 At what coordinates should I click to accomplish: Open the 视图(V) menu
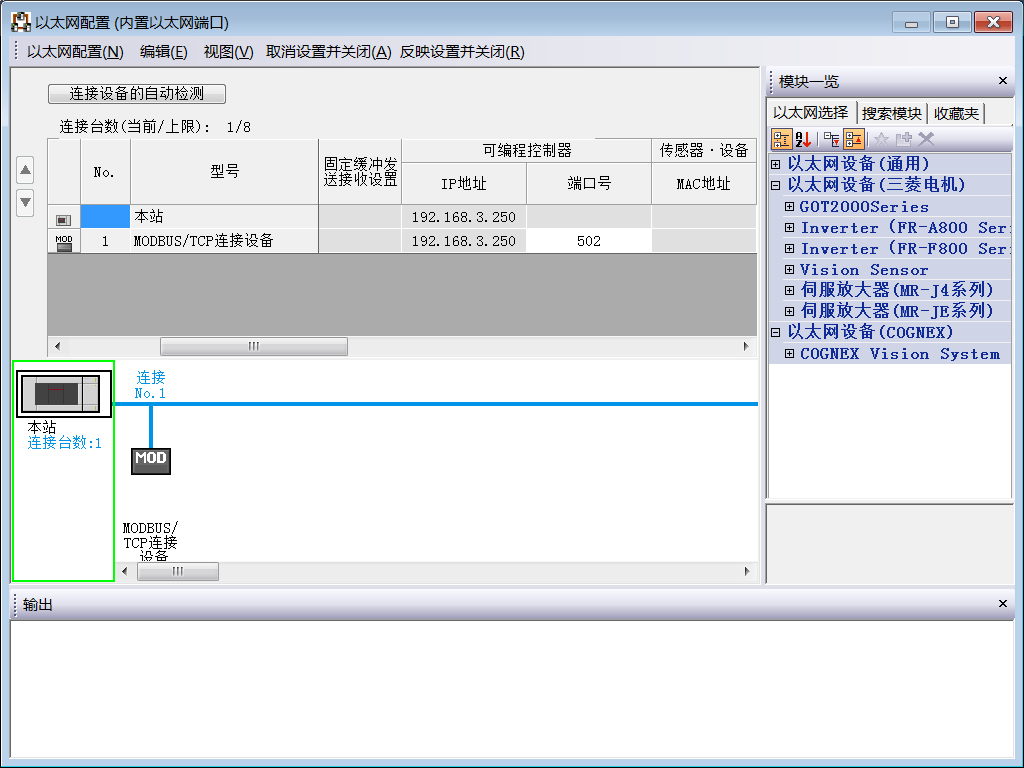coord(228,52)
